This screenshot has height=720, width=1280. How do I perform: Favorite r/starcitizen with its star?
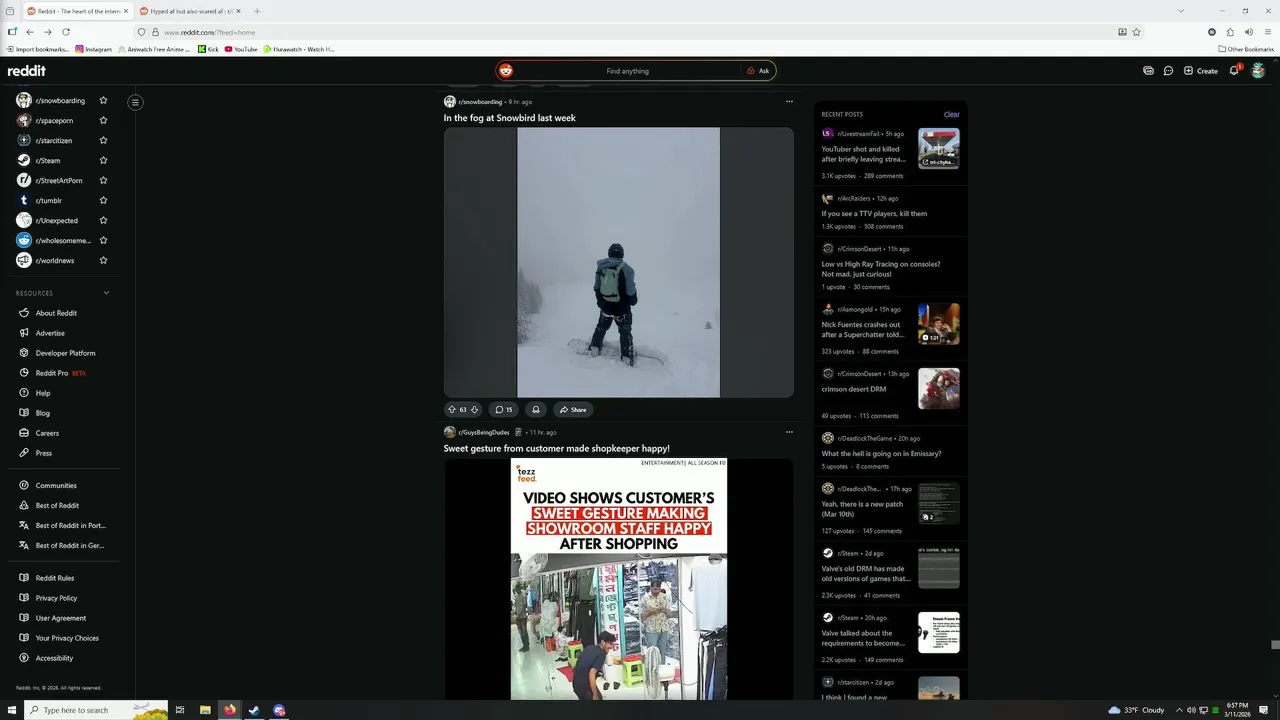tap(103, 141)
